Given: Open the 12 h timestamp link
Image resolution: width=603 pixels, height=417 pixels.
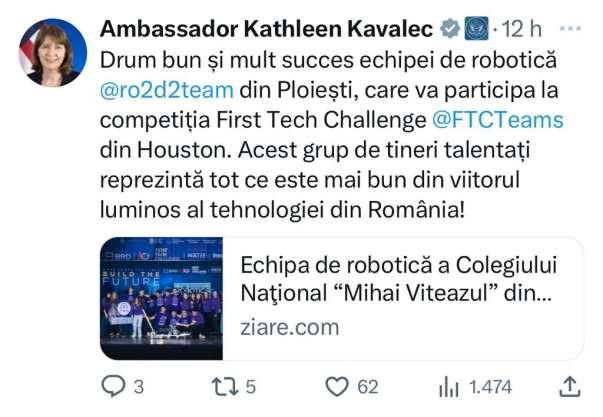Looking at the screenshot, I should [522, 29].
